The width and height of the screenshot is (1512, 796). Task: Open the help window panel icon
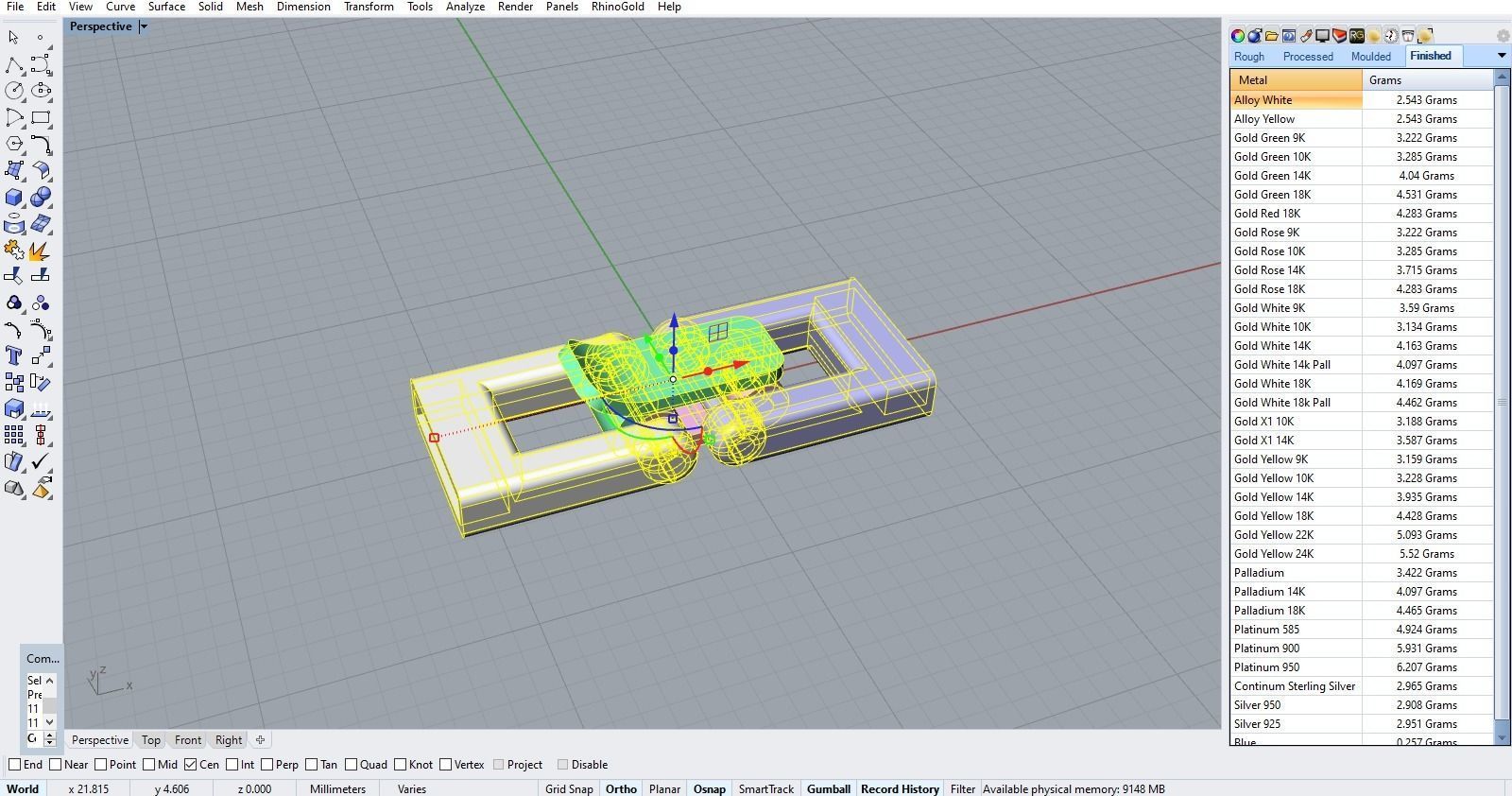pyautogui.click(x=1289, y=36)
